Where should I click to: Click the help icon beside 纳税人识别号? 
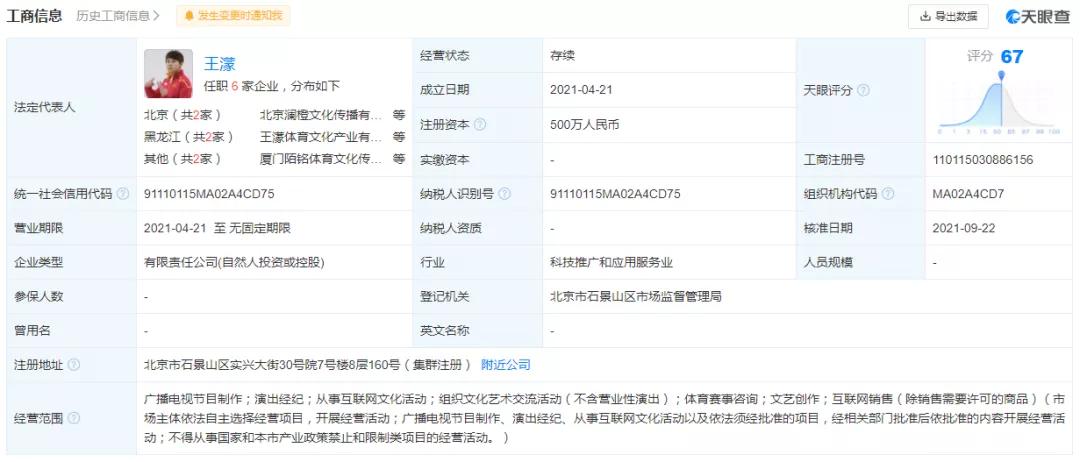point(504,193)
